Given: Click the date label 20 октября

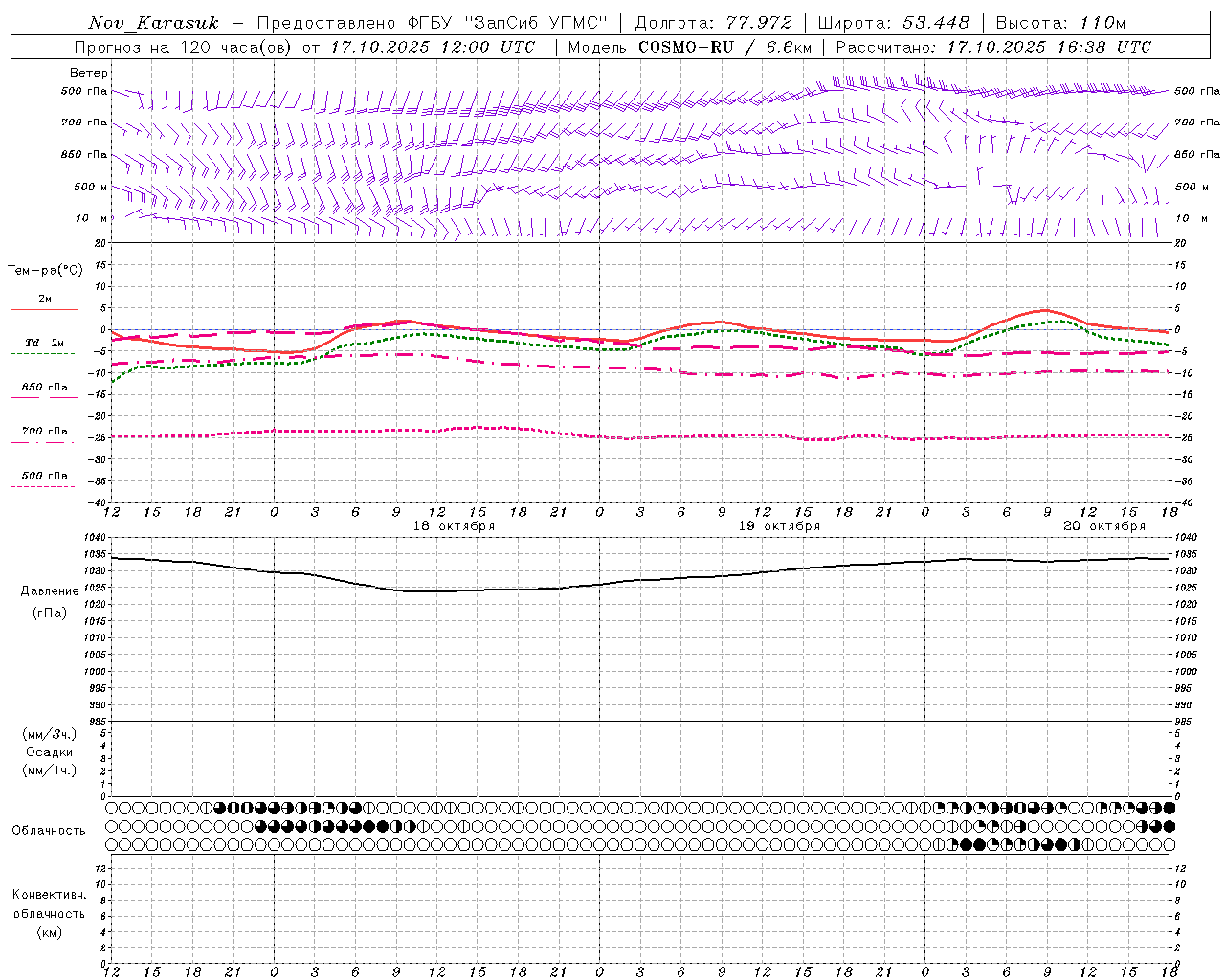Looking at the screenshot, I should click(x=1104, y=526).
